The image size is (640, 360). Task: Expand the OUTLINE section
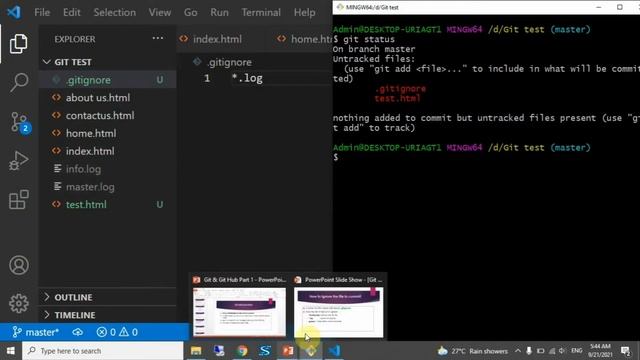[x=108, y=297]
